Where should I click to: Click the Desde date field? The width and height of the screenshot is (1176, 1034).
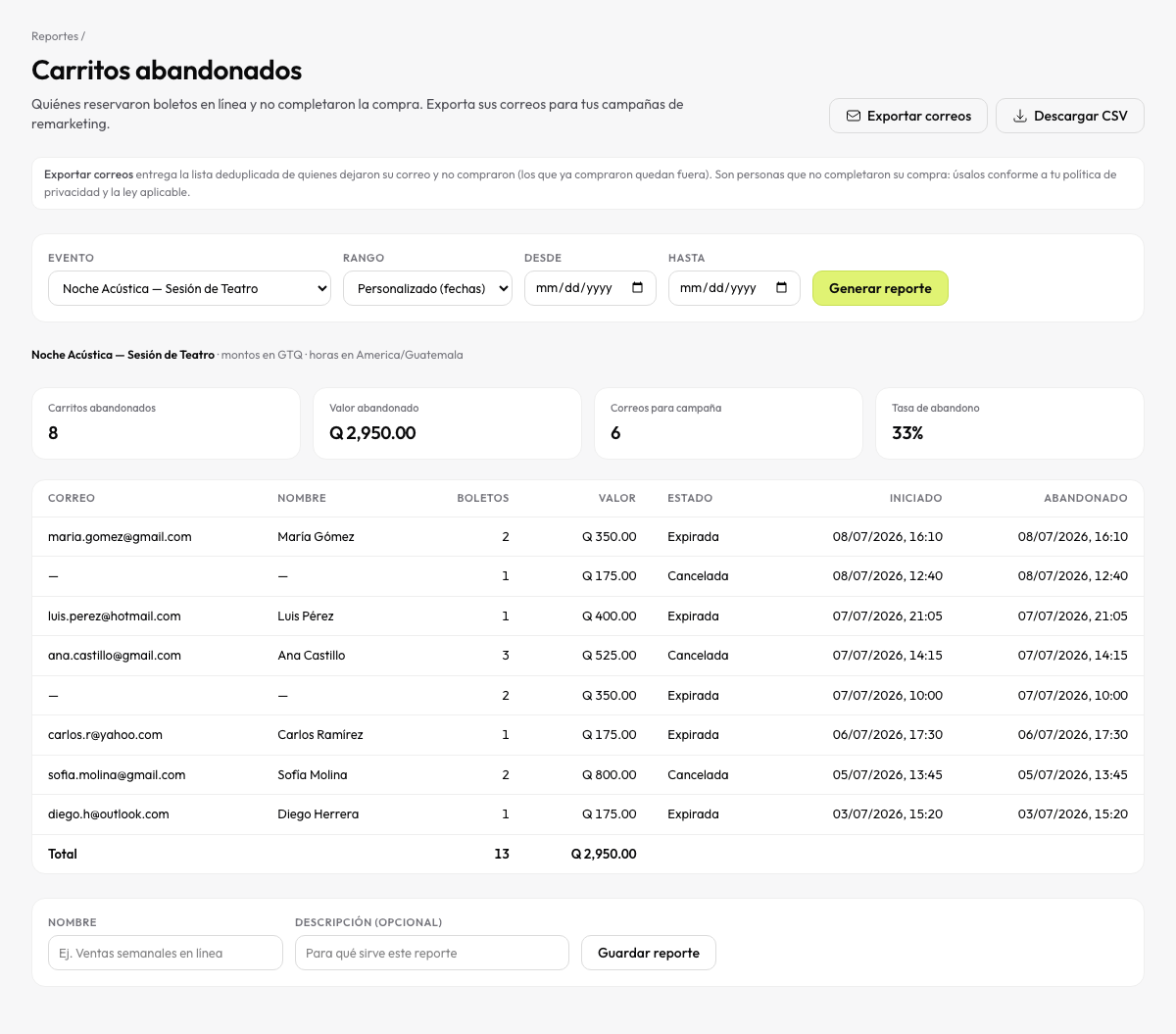(590, 288)
